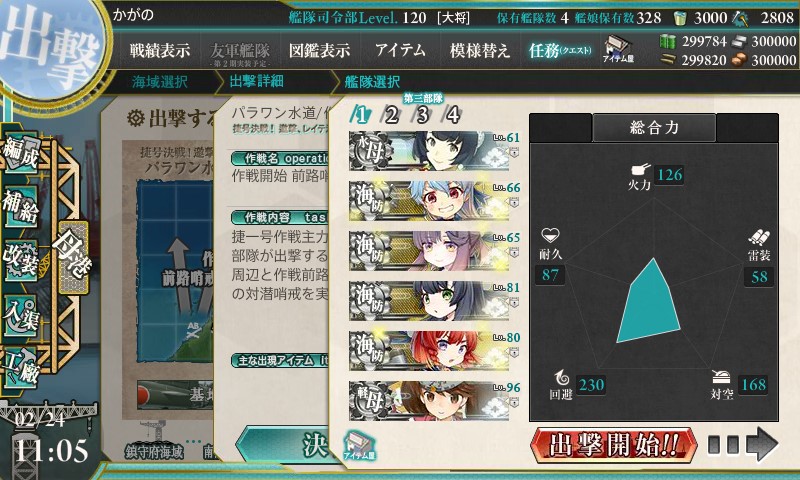
Task: Start sortie with 出撃開始 button
Action: (x=613, y=445)
